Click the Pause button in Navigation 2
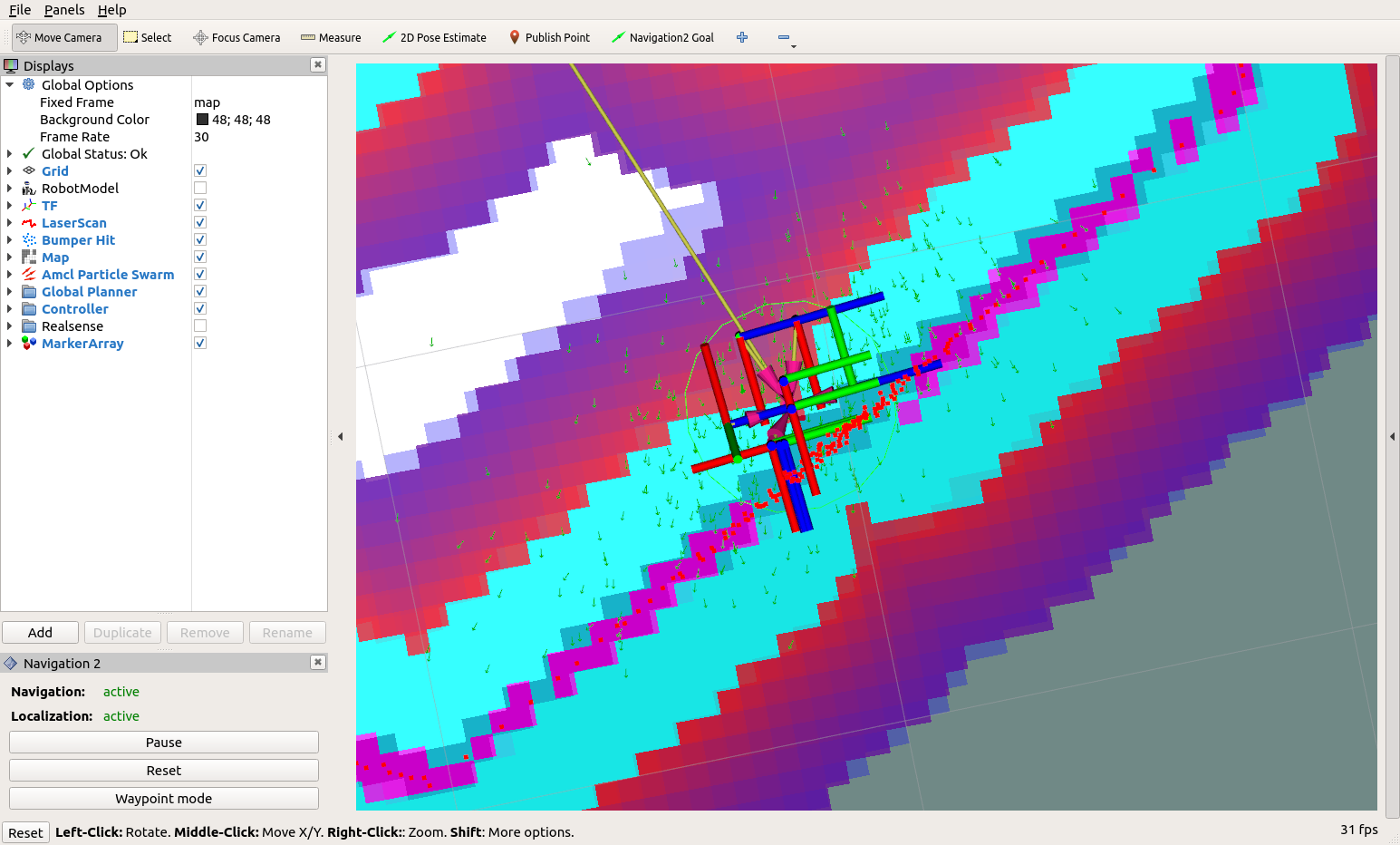The image size is (1400, 845). click(x=163, y=742)
